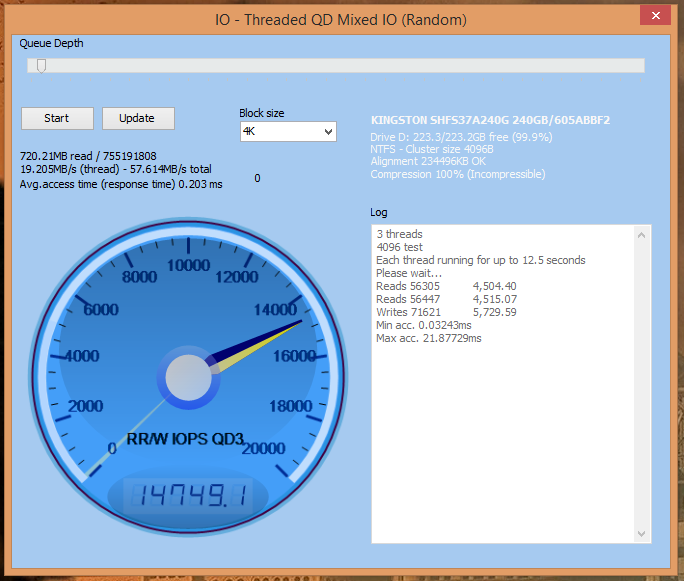The image size is (684, 581).
Task: Click the 'Reads 56447' log entry
Action: click(408, 299)
